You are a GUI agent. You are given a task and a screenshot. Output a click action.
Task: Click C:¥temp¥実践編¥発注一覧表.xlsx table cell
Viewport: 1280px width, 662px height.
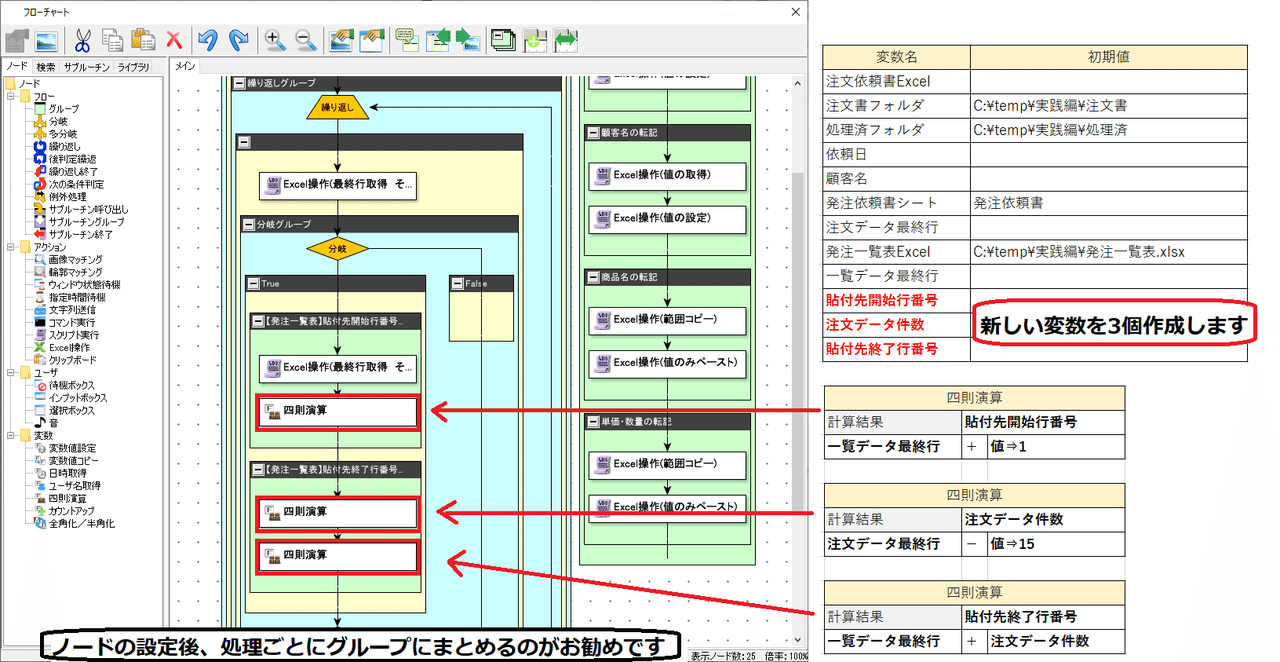[x=1108, y=252]
